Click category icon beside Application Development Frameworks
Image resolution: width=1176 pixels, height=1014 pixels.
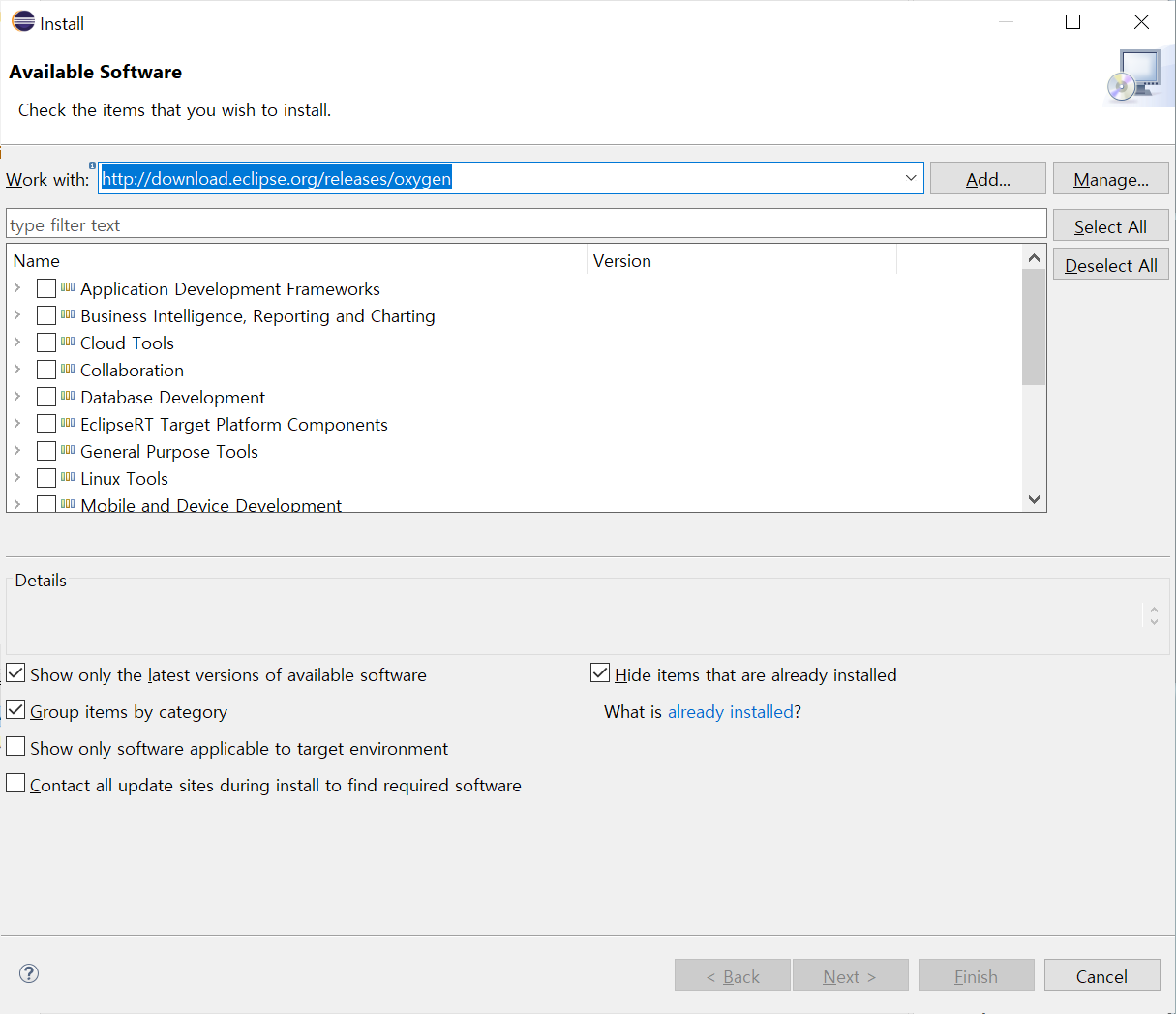(x=68, y=287)
